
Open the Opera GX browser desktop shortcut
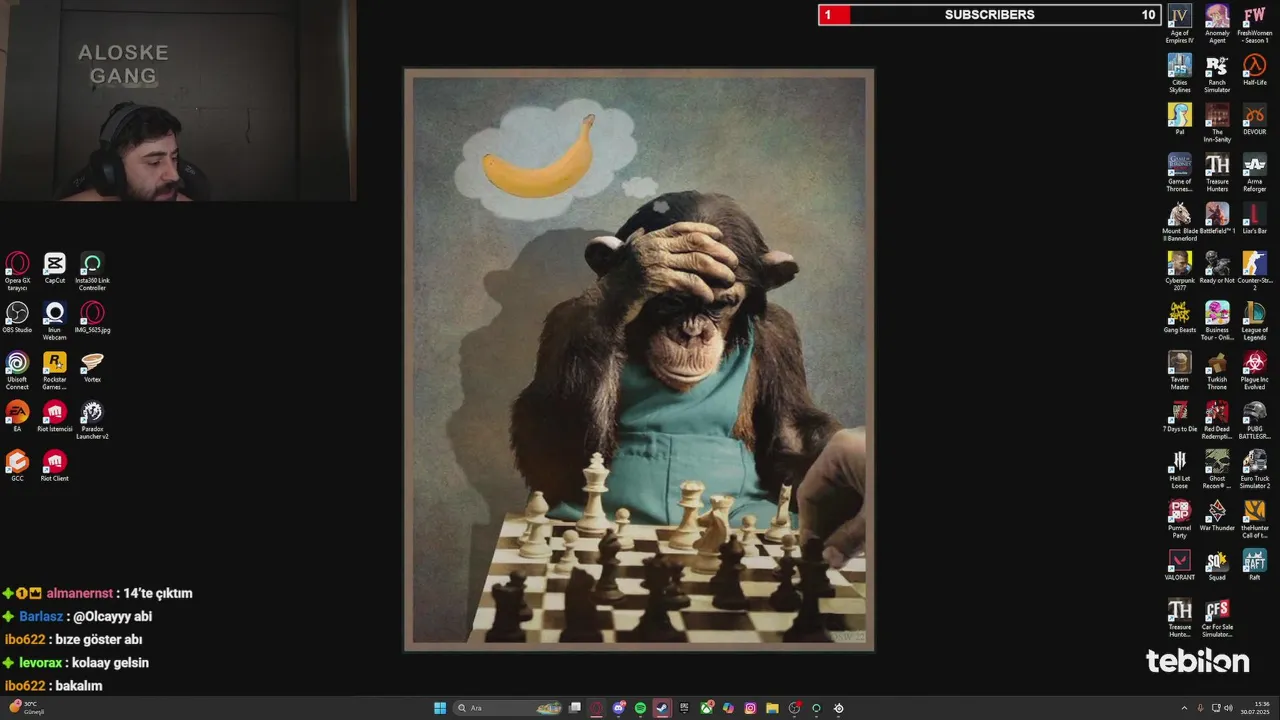coord(17,271)
